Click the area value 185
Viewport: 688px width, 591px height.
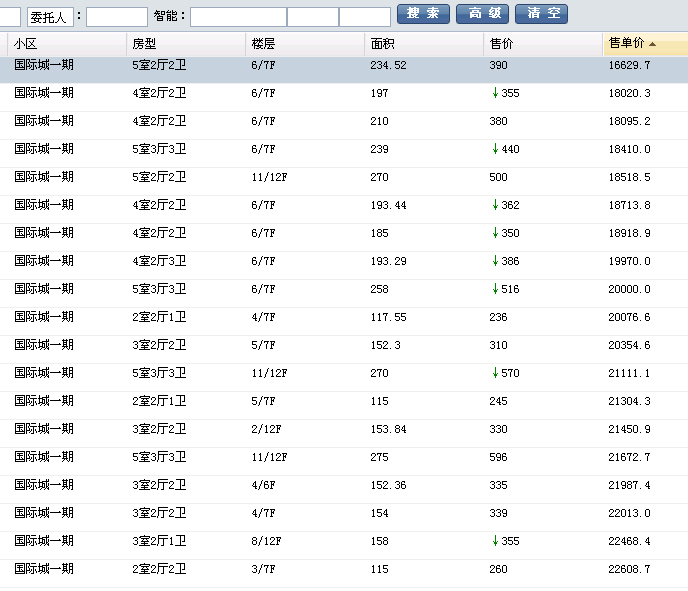(379, 233)
